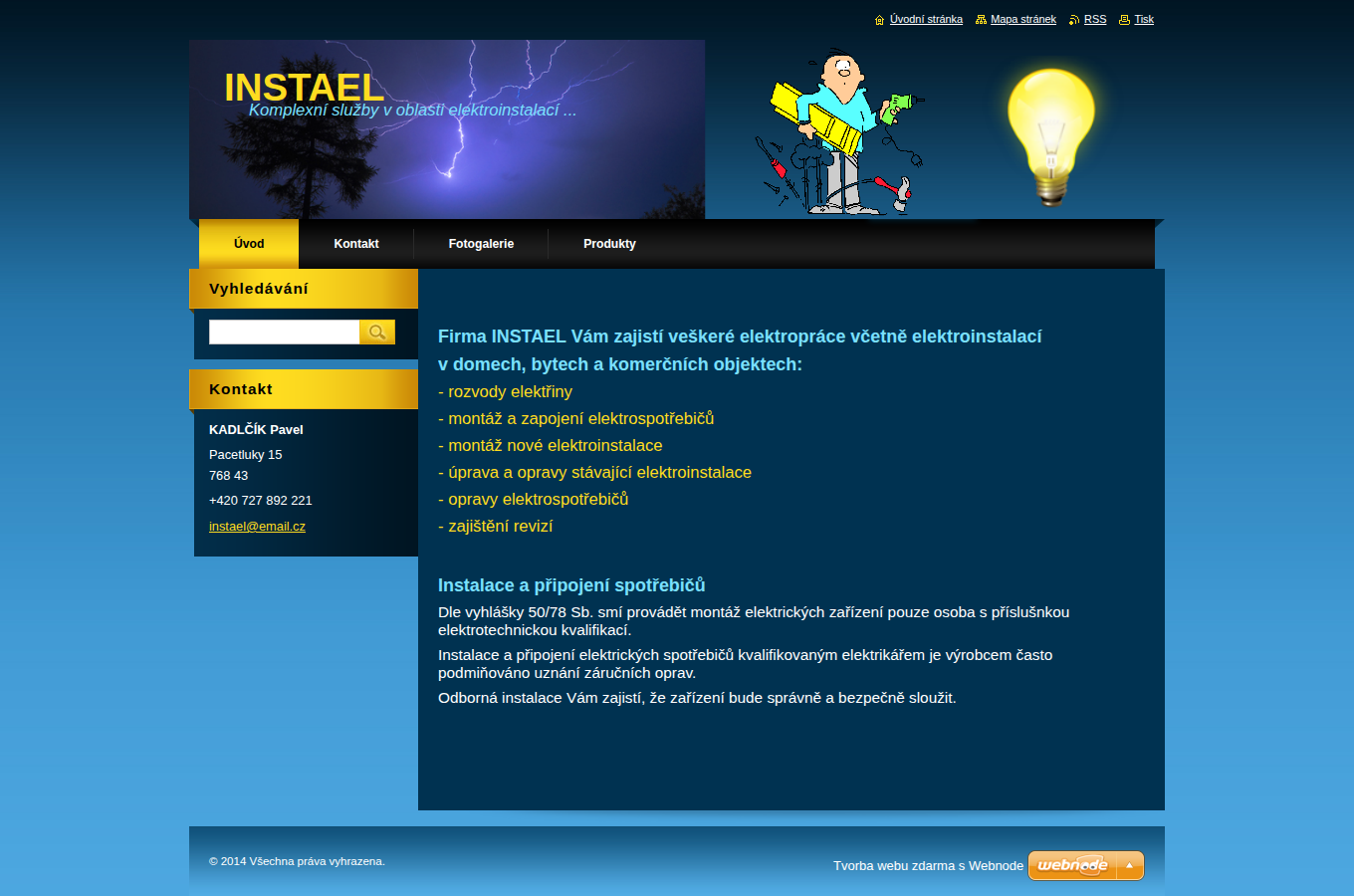Click the phone number +420 727 892 221
1354x896 pixels.
tap(261, 501)
